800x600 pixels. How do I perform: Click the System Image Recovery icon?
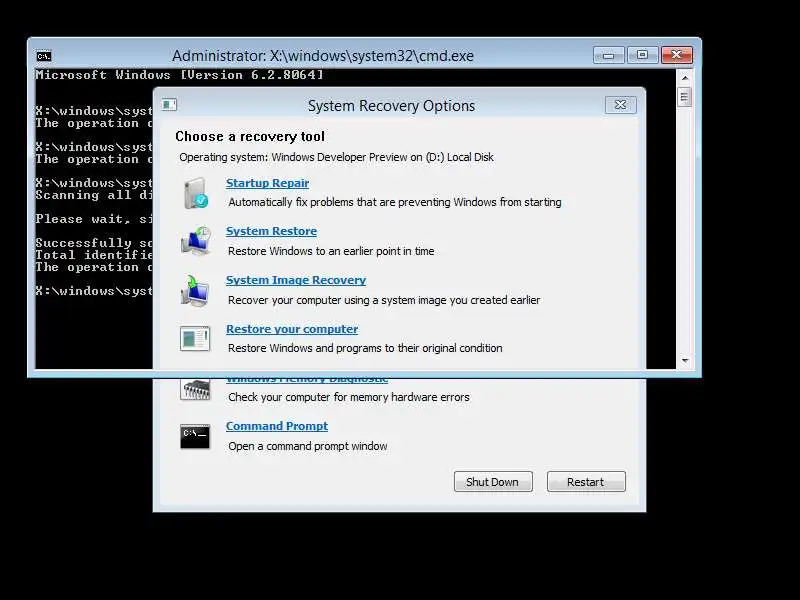pyautogui.click(x=195, y=290)
